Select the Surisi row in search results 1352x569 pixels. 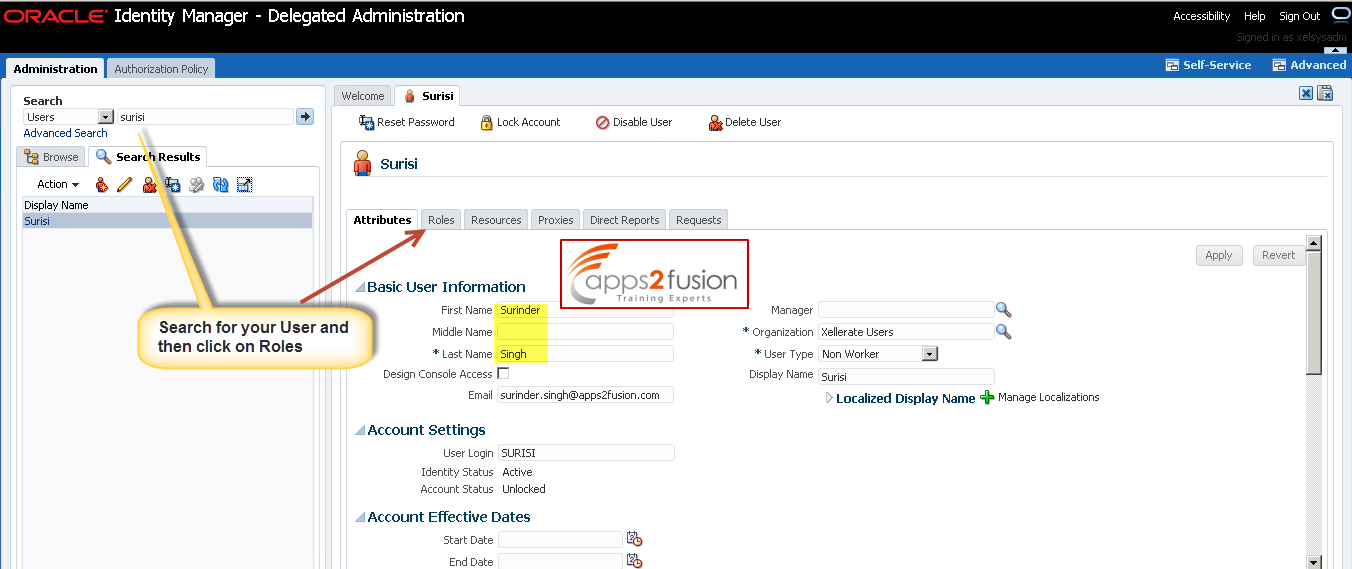point(167,221)
